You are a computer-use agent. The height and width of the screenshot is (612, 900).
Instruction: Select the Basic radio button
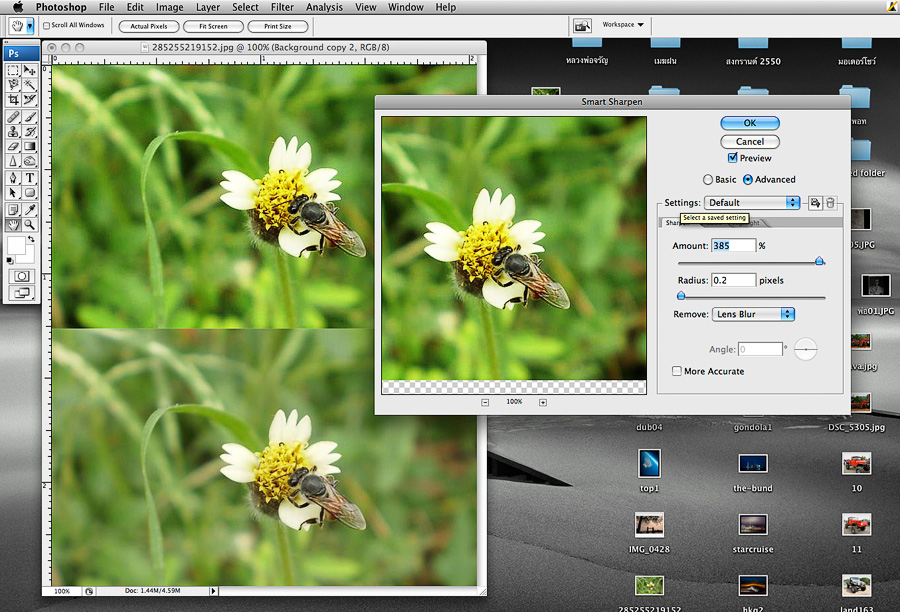click(x=709, y=180)
